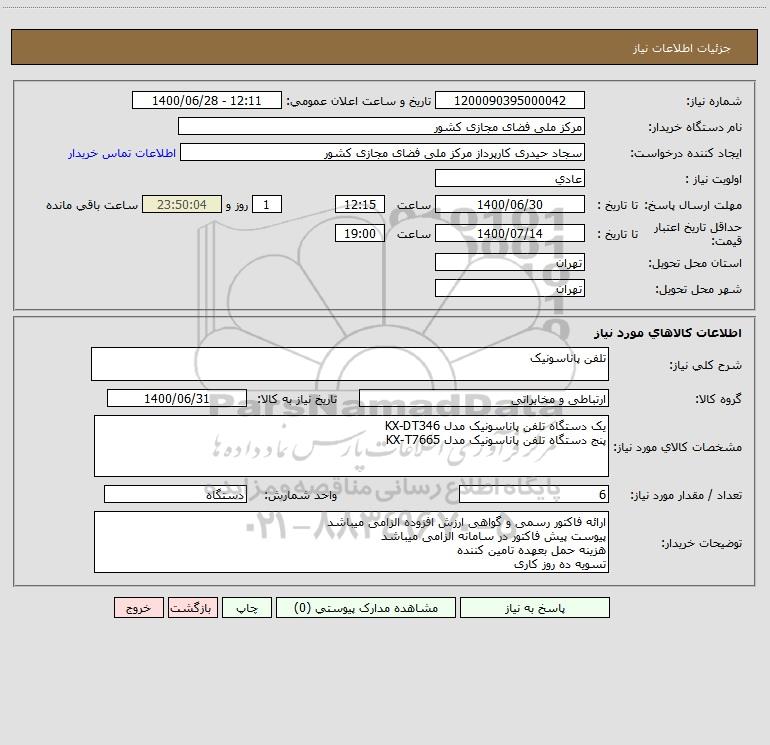
Task: Click the delivery province field 'تهران'
Action: click(x=510, y=262)
